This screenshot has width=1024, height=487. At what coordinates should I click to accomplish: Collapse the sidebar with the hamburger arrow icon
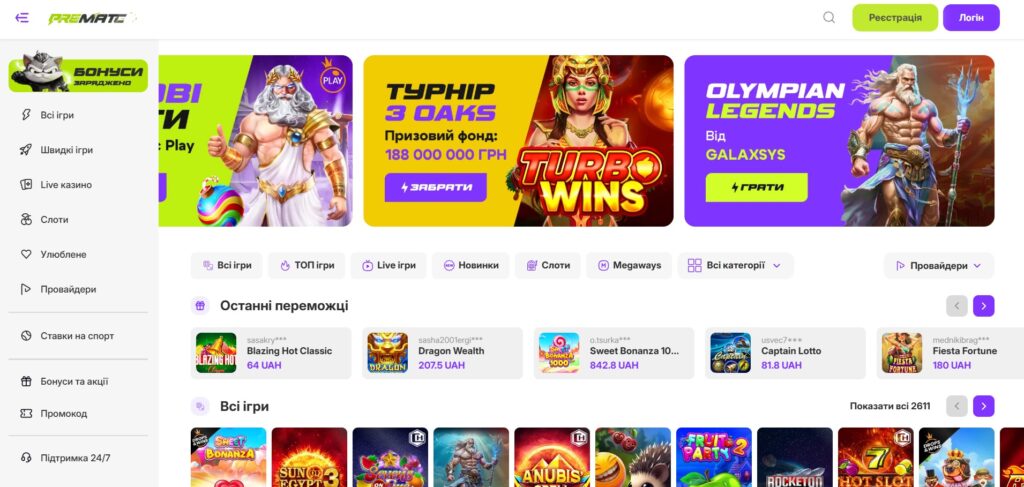tap(22, 18)
